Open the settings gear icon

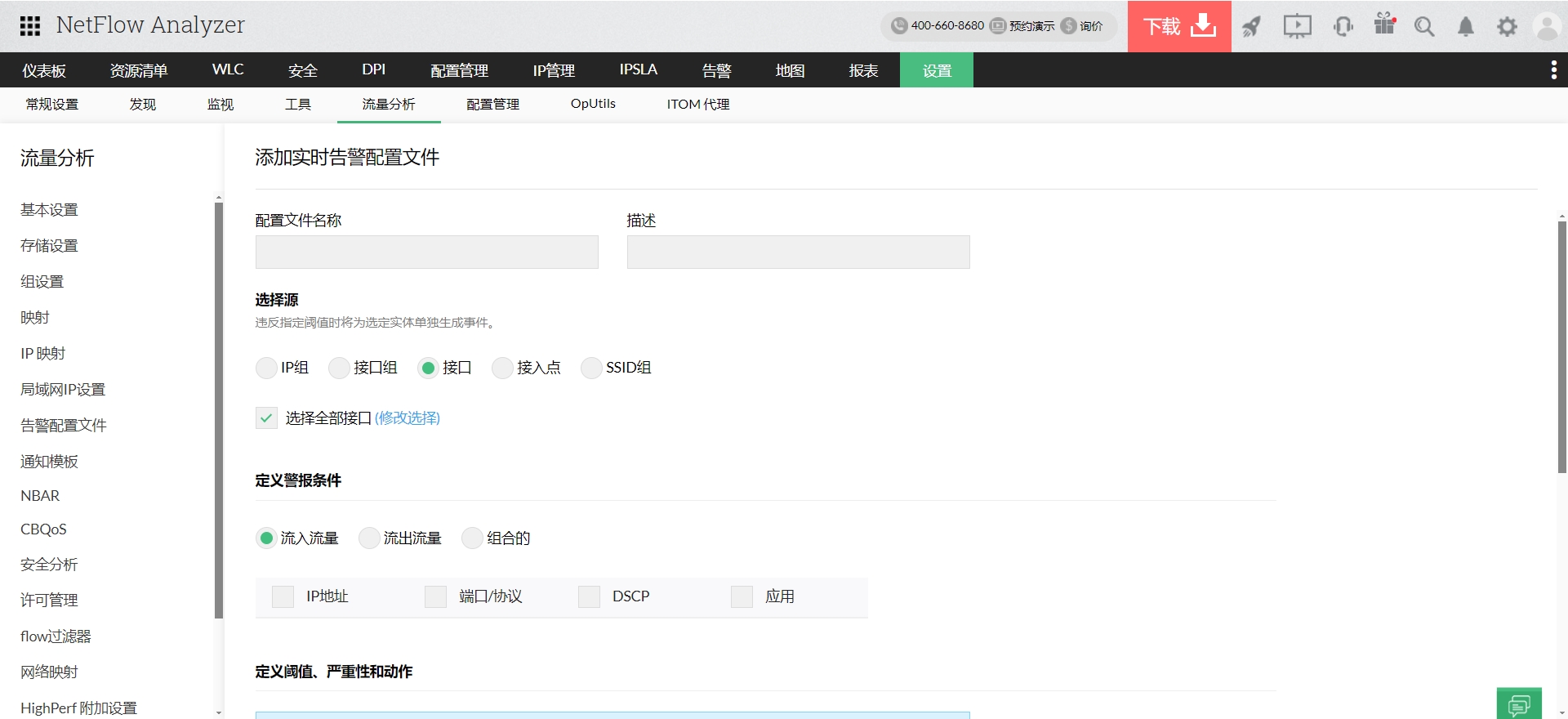[1507, 26]
